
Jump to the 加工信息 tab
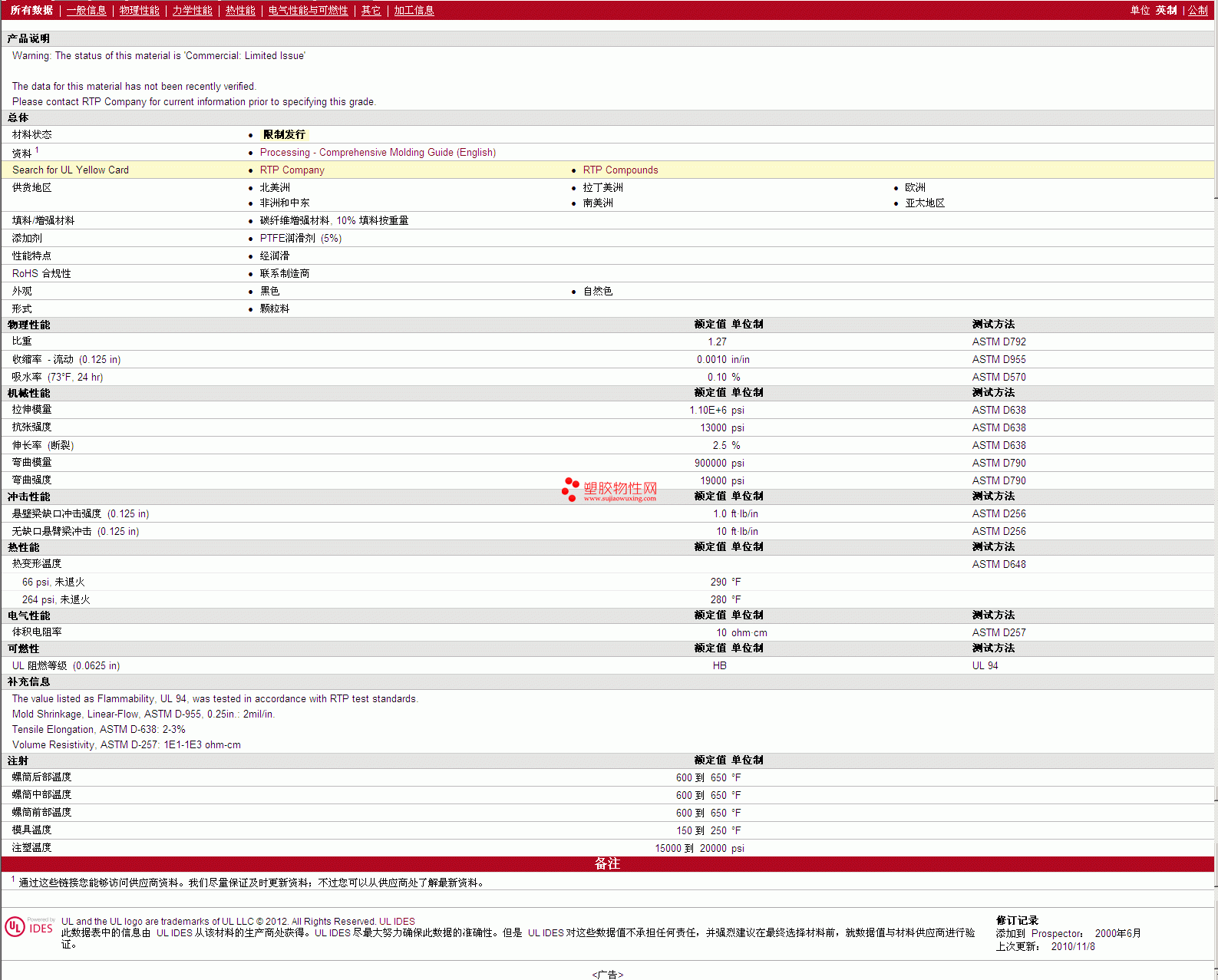tap(414, 11)
